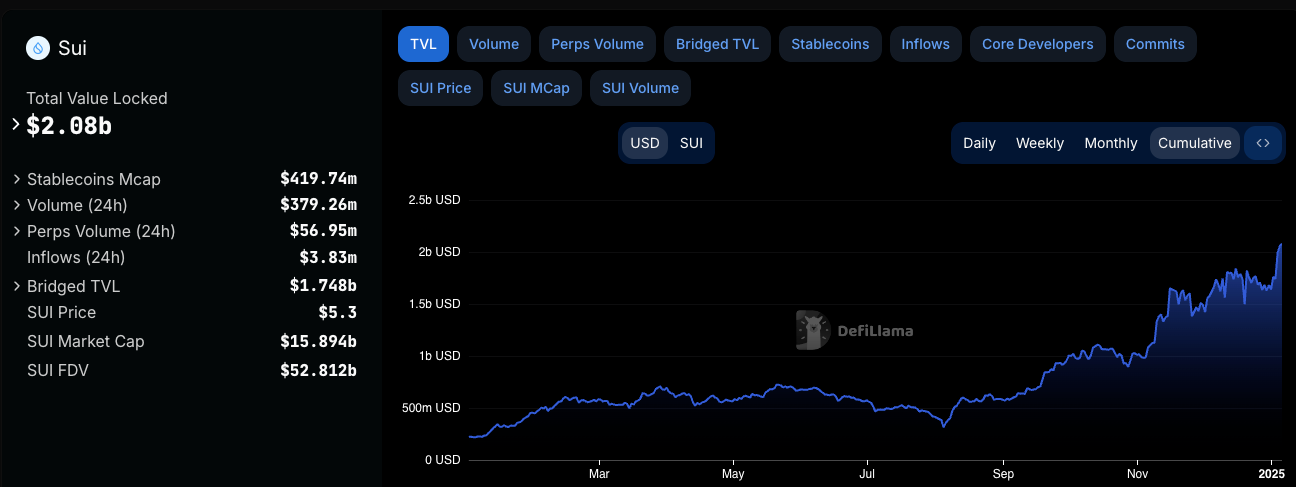
Task: Toggle the SUI Price series
Action: click(x=440, y=88)
